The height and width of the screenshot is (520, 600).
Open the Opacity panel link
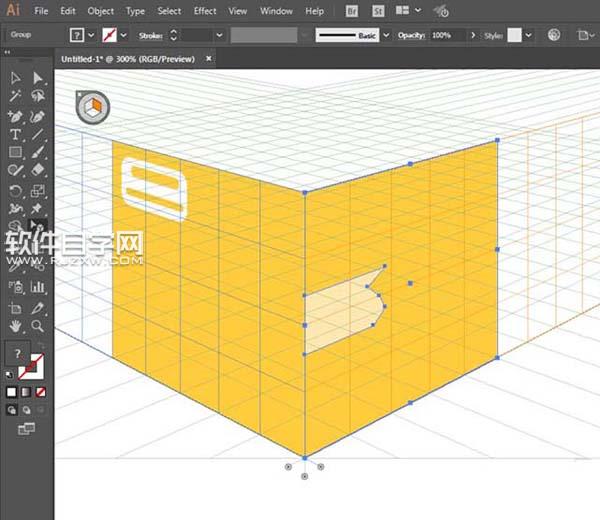411,35
